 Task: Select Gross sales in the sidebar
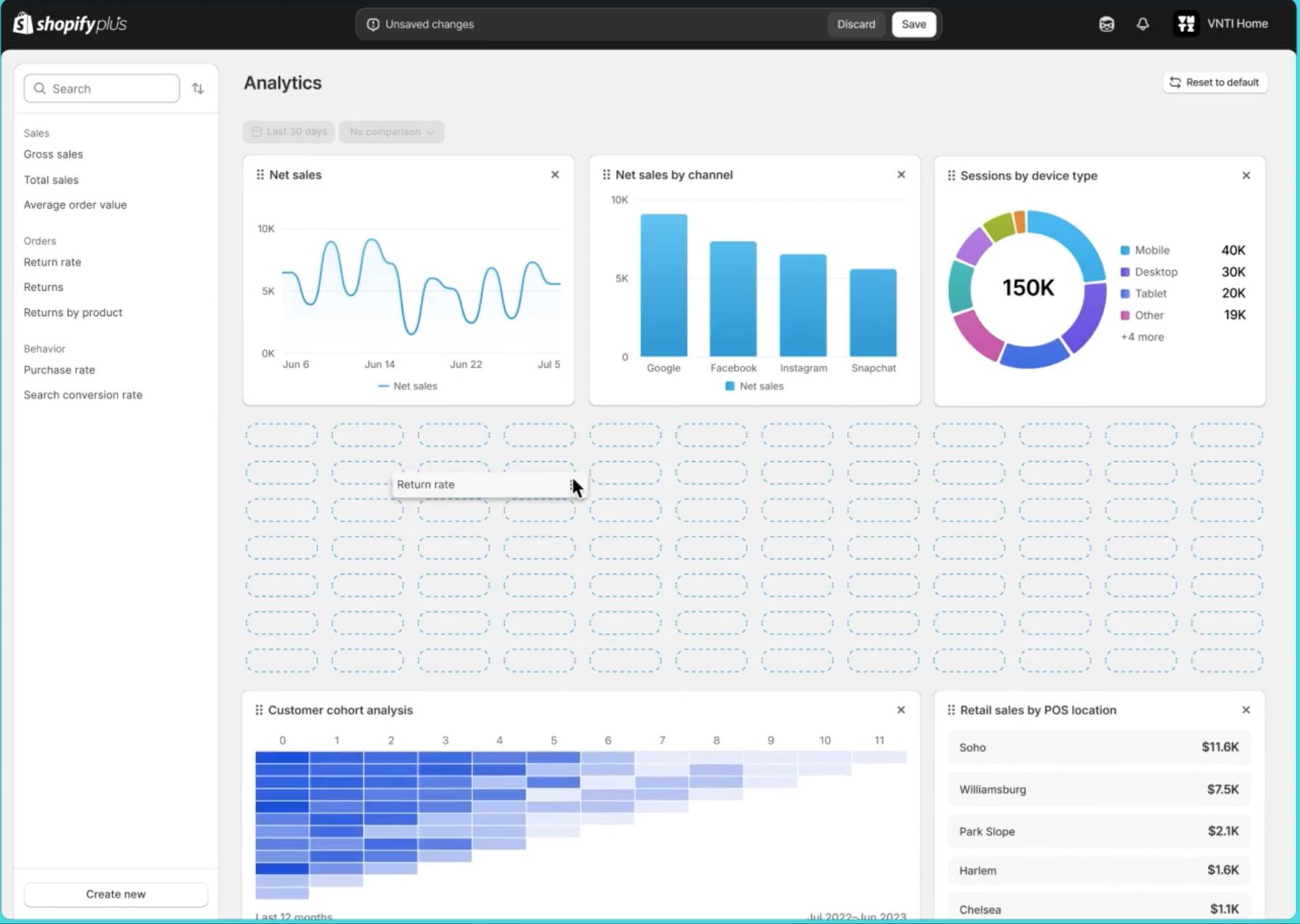tap(53, 154)
